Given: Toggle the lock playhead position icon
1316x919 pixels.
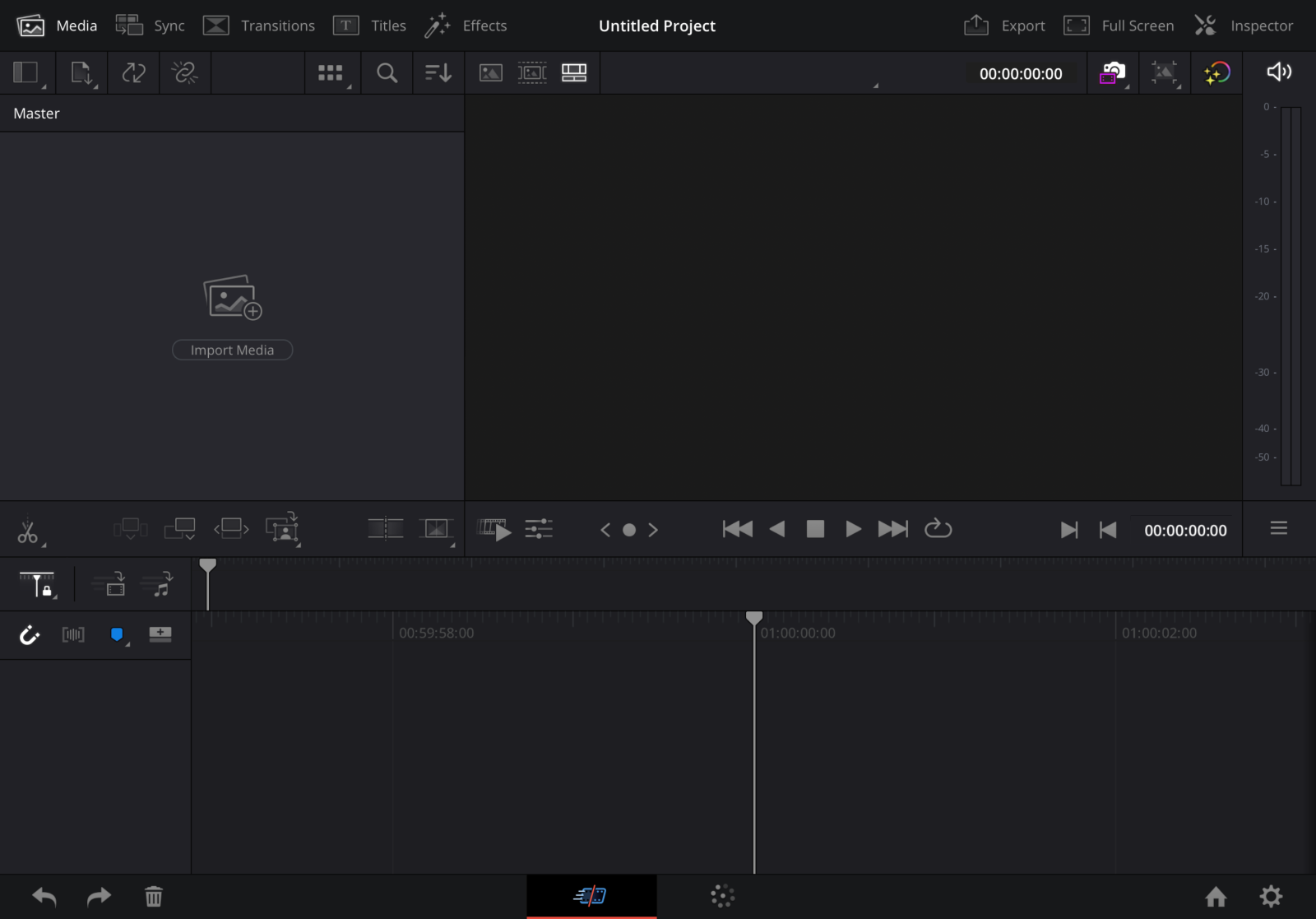Looking at the screenshot, I should [38, 584].
